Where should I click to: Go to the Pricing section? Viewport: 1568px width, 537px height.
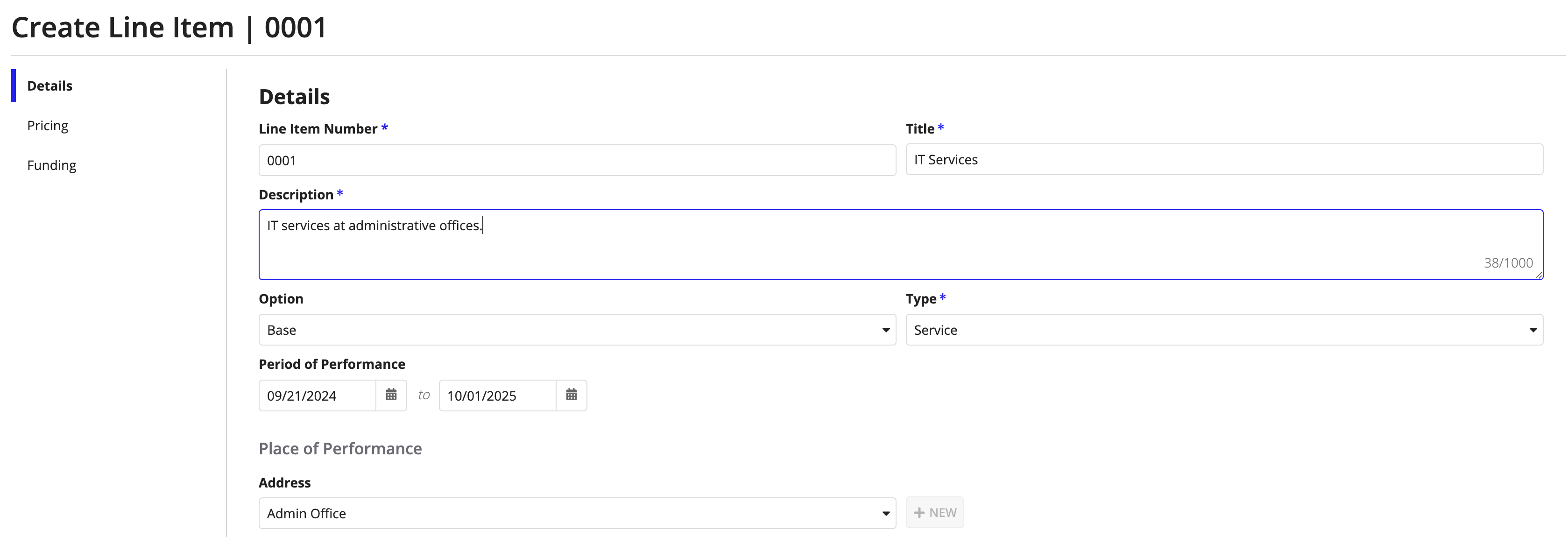(x=48, y=126)
